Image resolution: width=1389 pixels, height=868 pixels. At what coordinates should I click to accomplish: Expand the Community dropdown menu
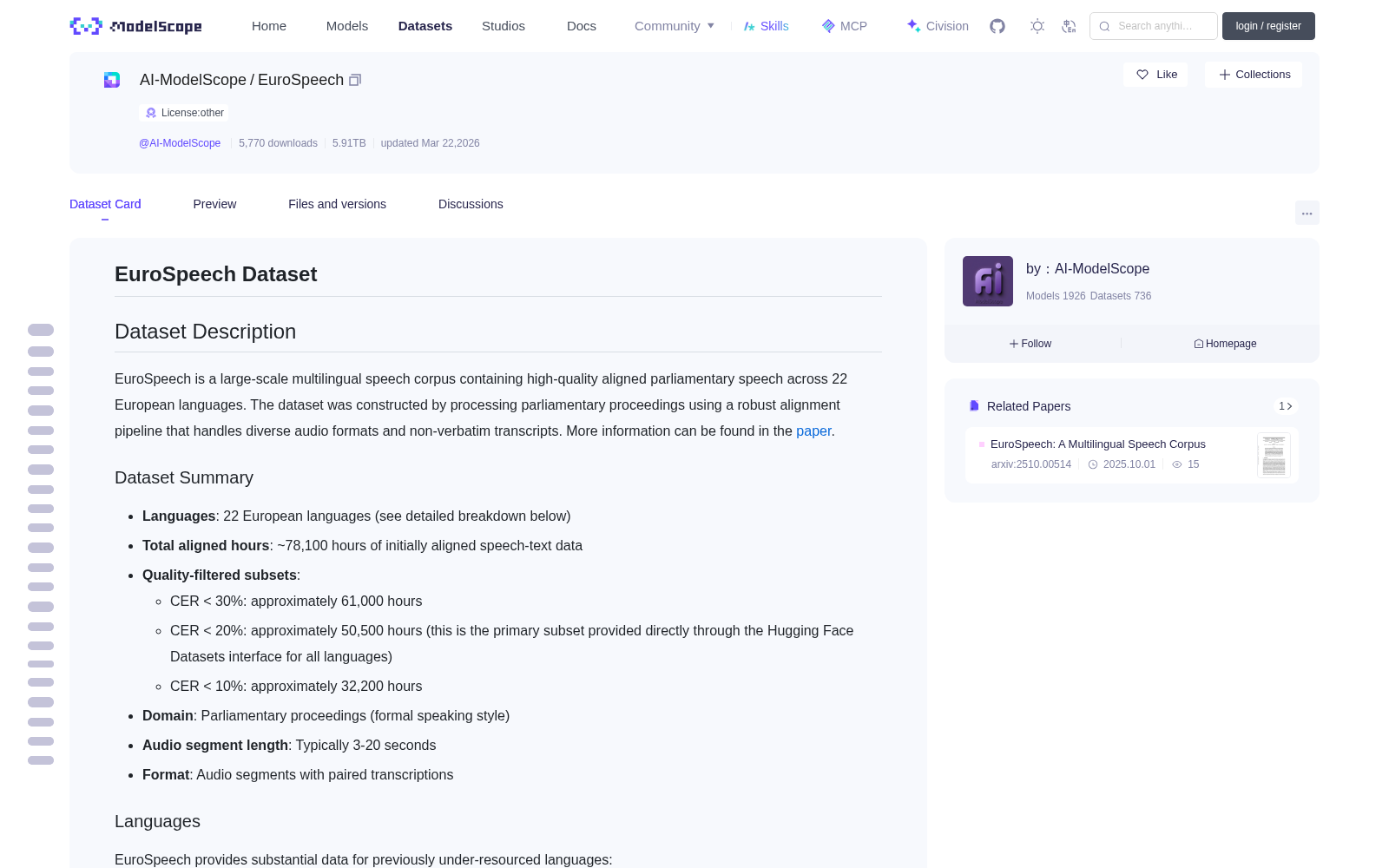pos(675,26)
